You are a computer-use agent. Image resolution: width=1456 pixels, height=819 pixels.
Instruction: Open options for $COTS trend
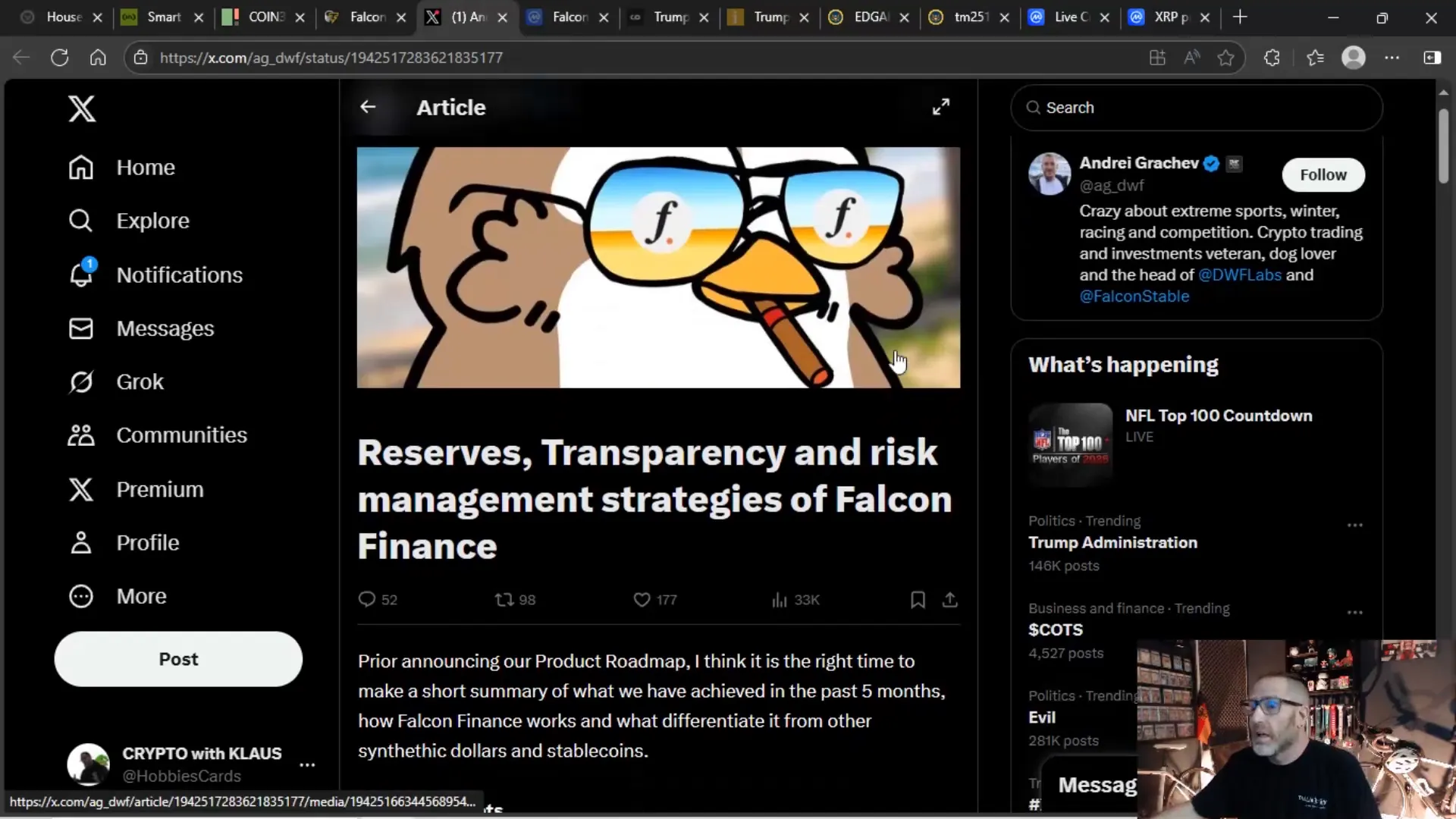(1355, 612)
